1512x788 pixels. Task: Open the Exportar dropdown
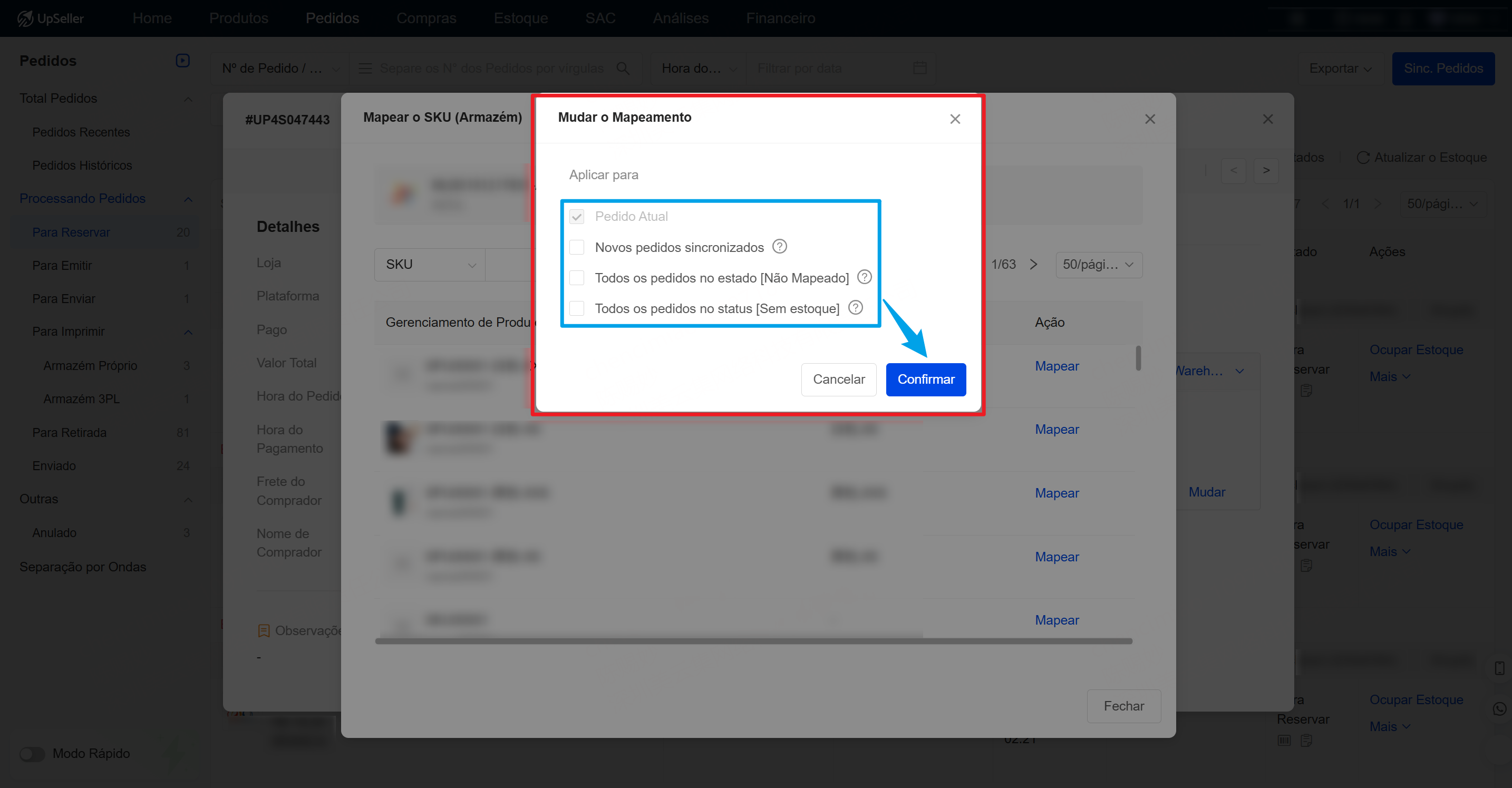point(1340,68)
